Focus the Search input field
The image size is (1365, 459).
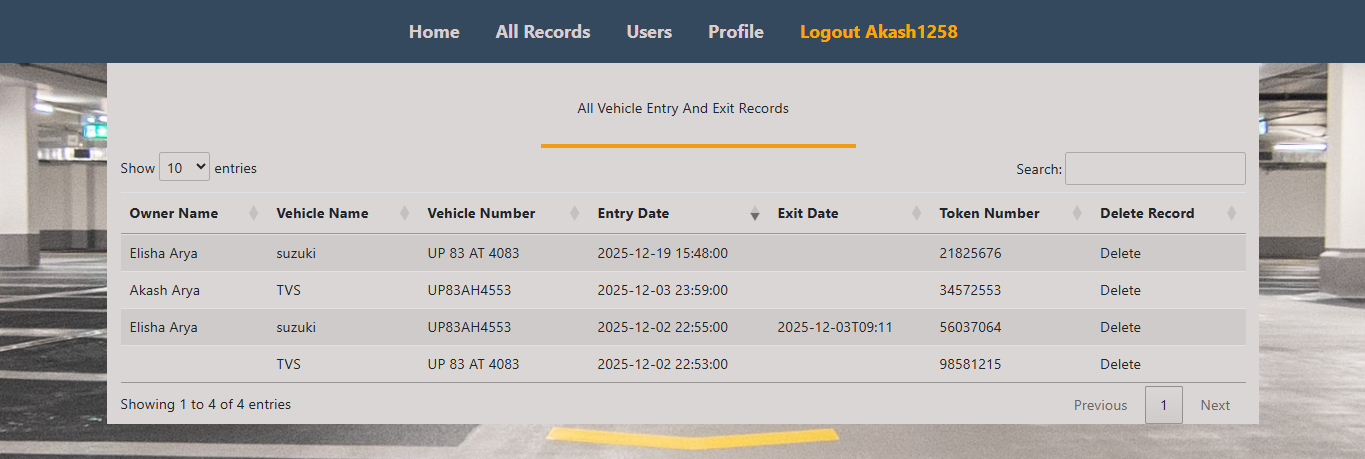click(x=1155, y=169)
